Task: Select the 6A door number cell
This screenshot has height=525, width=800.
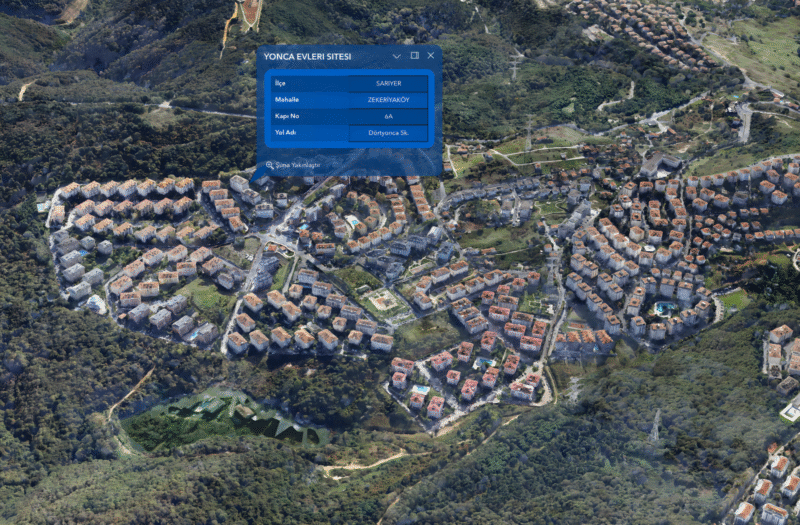Action: pyautogui.click(x=387, y=116)
